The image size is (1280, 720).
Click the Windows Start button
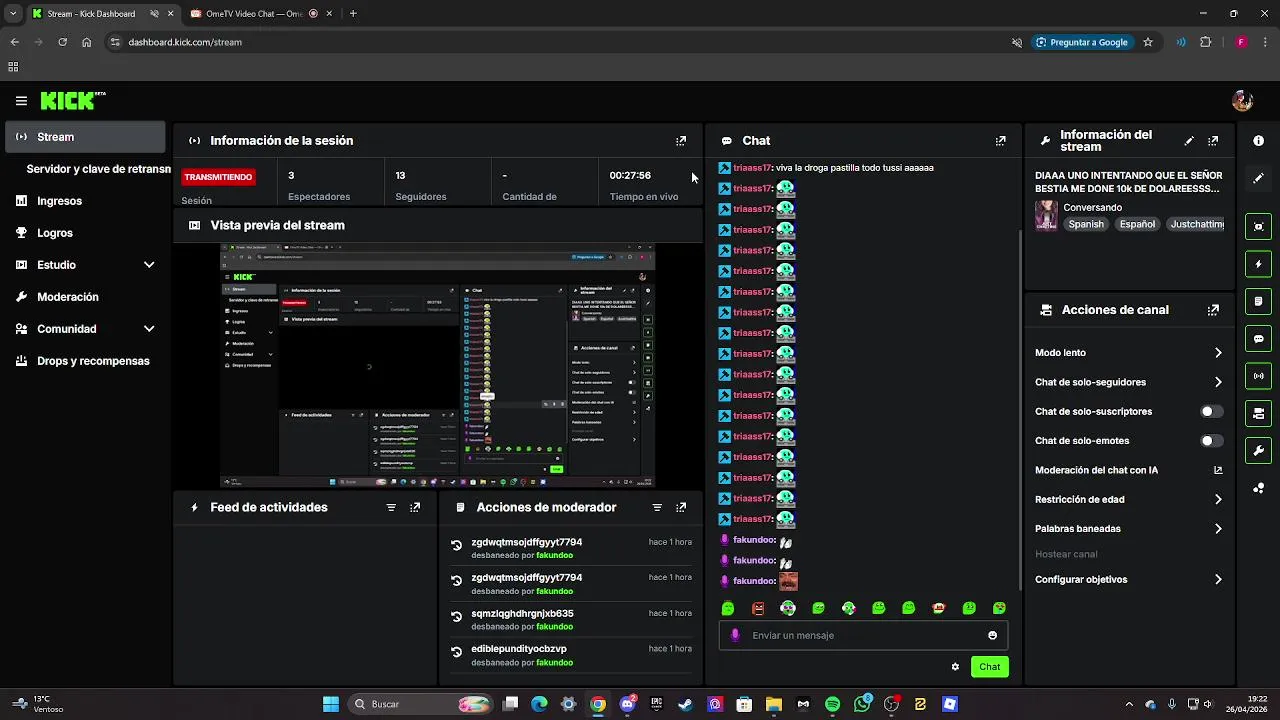point(331,704)
